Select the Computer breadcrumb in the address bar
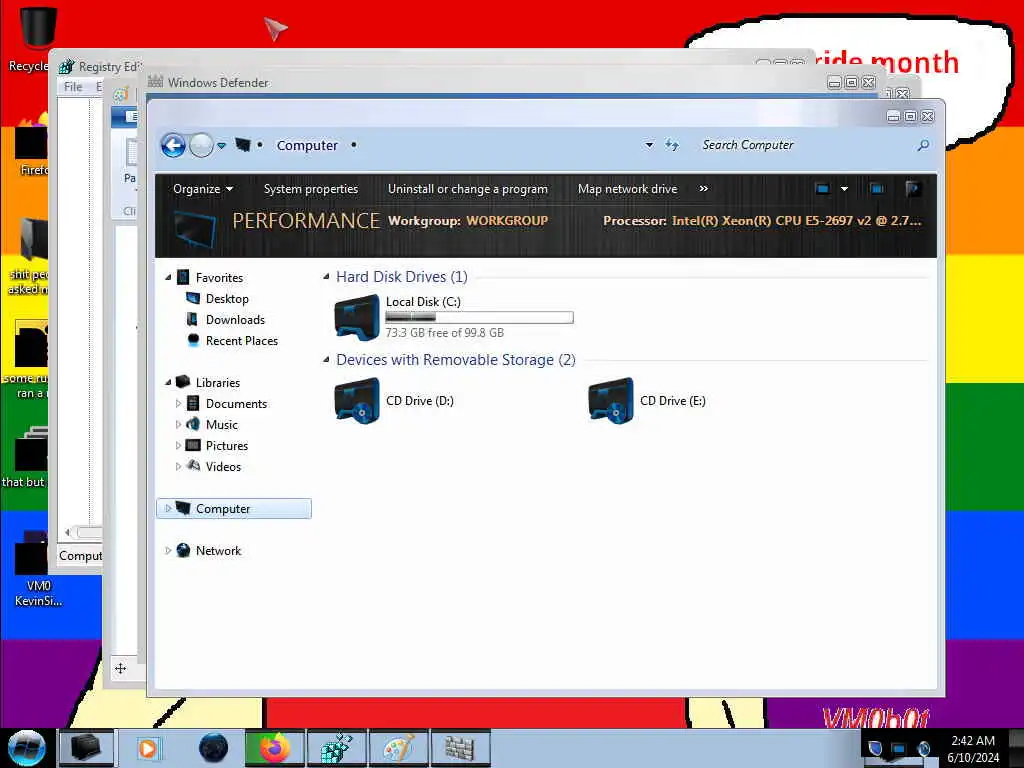1024x768 pixels. [x=307, y=146]
